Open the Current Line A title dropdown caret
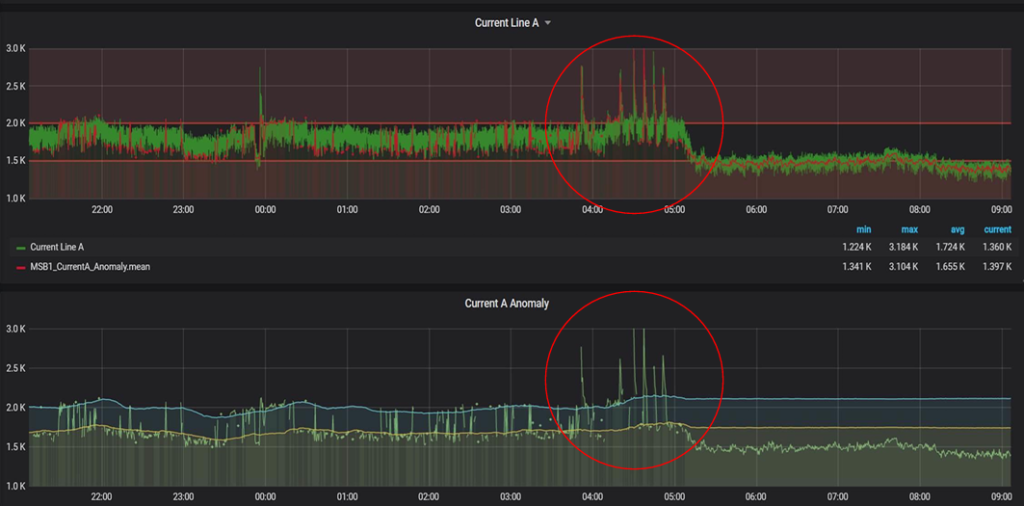Screen dimensions: 1024x506 pos(548,23)
